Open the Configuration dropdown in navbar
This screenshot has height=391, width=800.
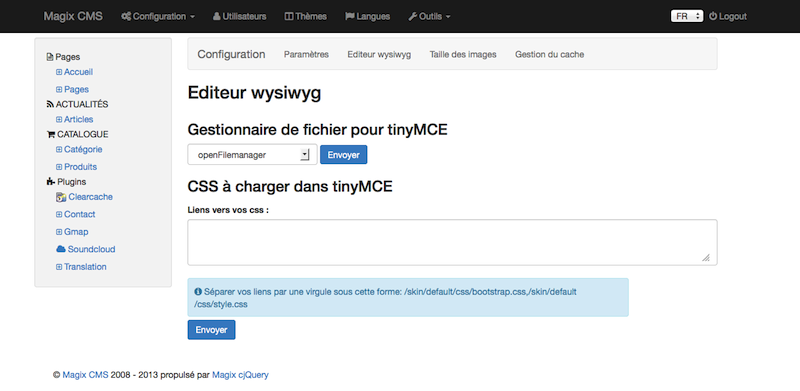158,16
